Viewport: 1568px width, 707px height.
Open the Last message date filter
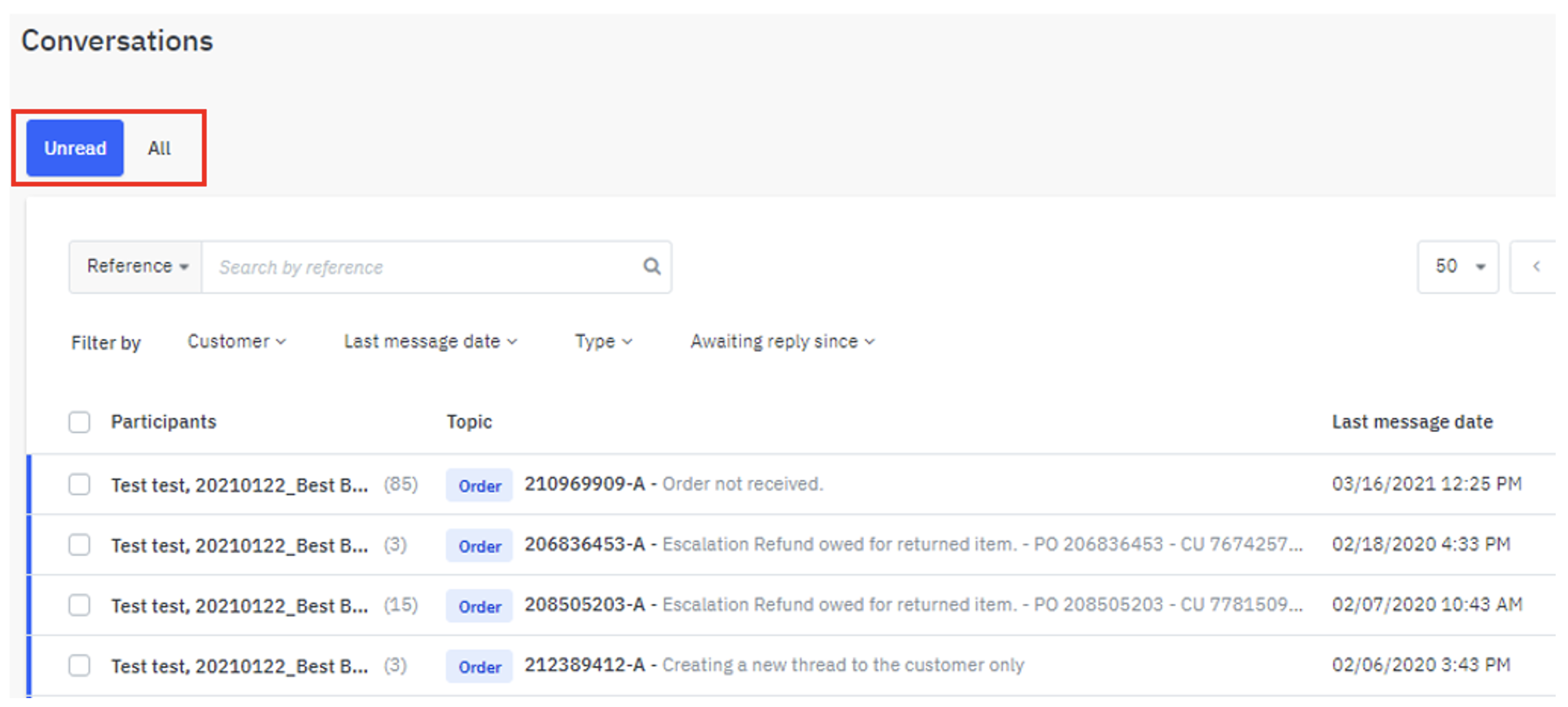click(430, 341)
